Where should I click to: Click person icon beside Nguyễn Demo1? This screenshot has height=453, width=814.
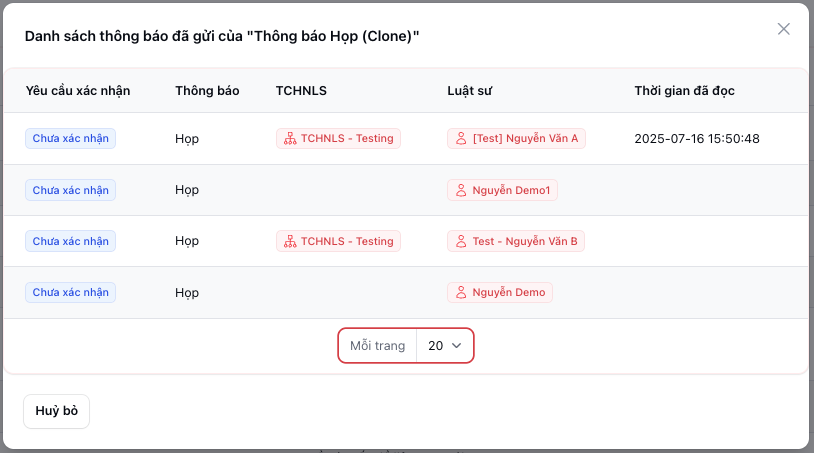461,190
